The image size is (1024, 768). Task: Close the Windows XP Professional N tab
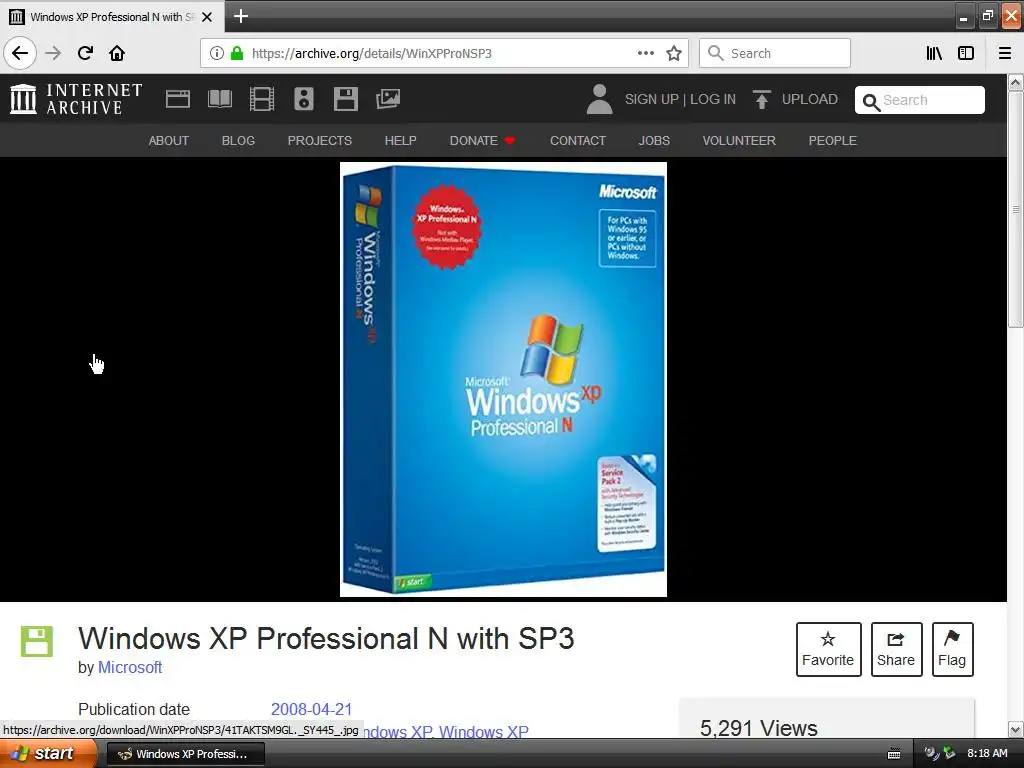(x=207, y=17)
